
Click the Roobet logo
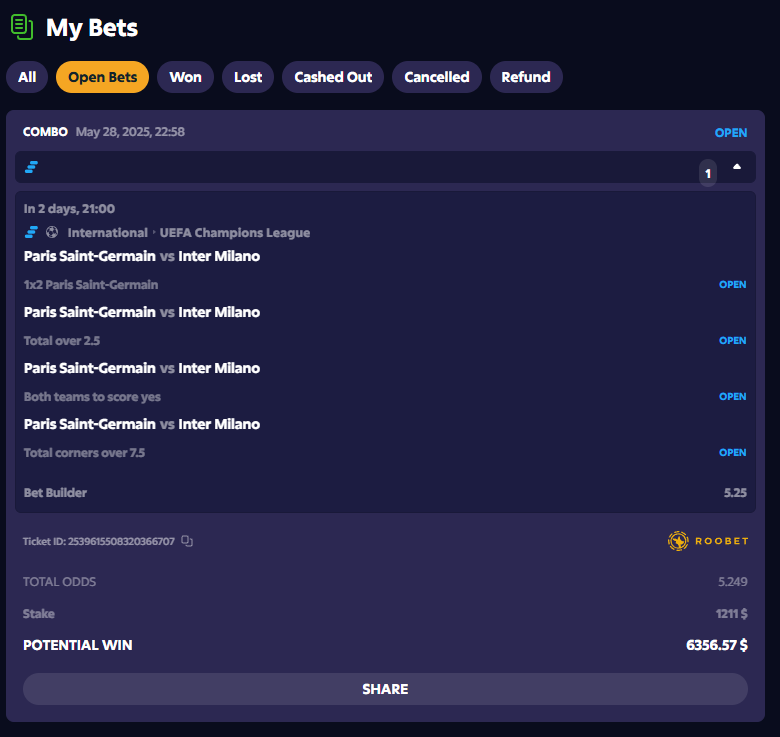coord(708,541)
